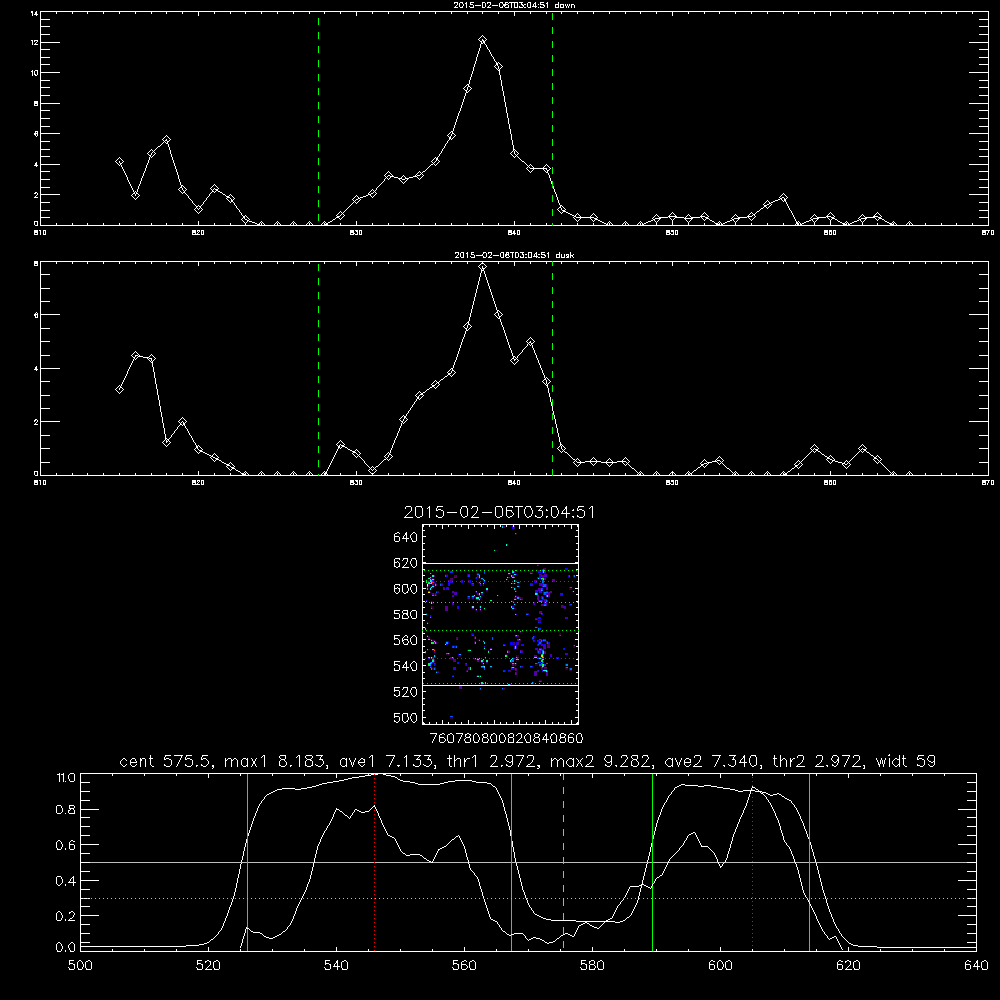
Task: Click the 'cent 575.5' value in stats line
Action: coord(166,761)
